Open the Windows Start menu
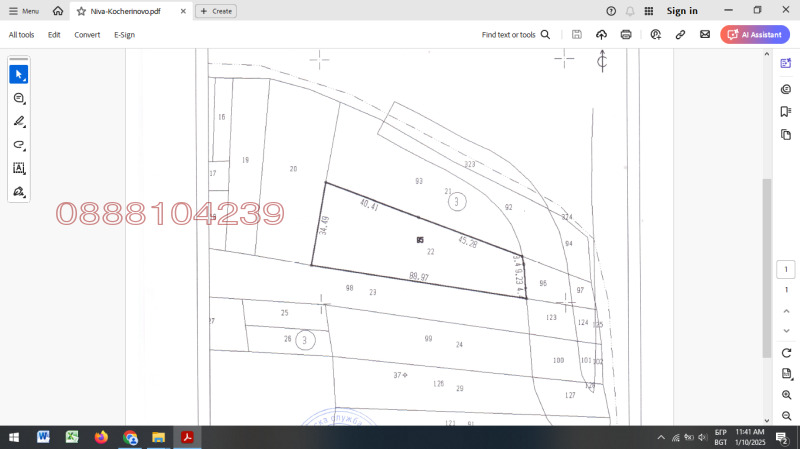The width and height of the screenshot is (800, 449). pyautogui.click(x=14, y=437)
